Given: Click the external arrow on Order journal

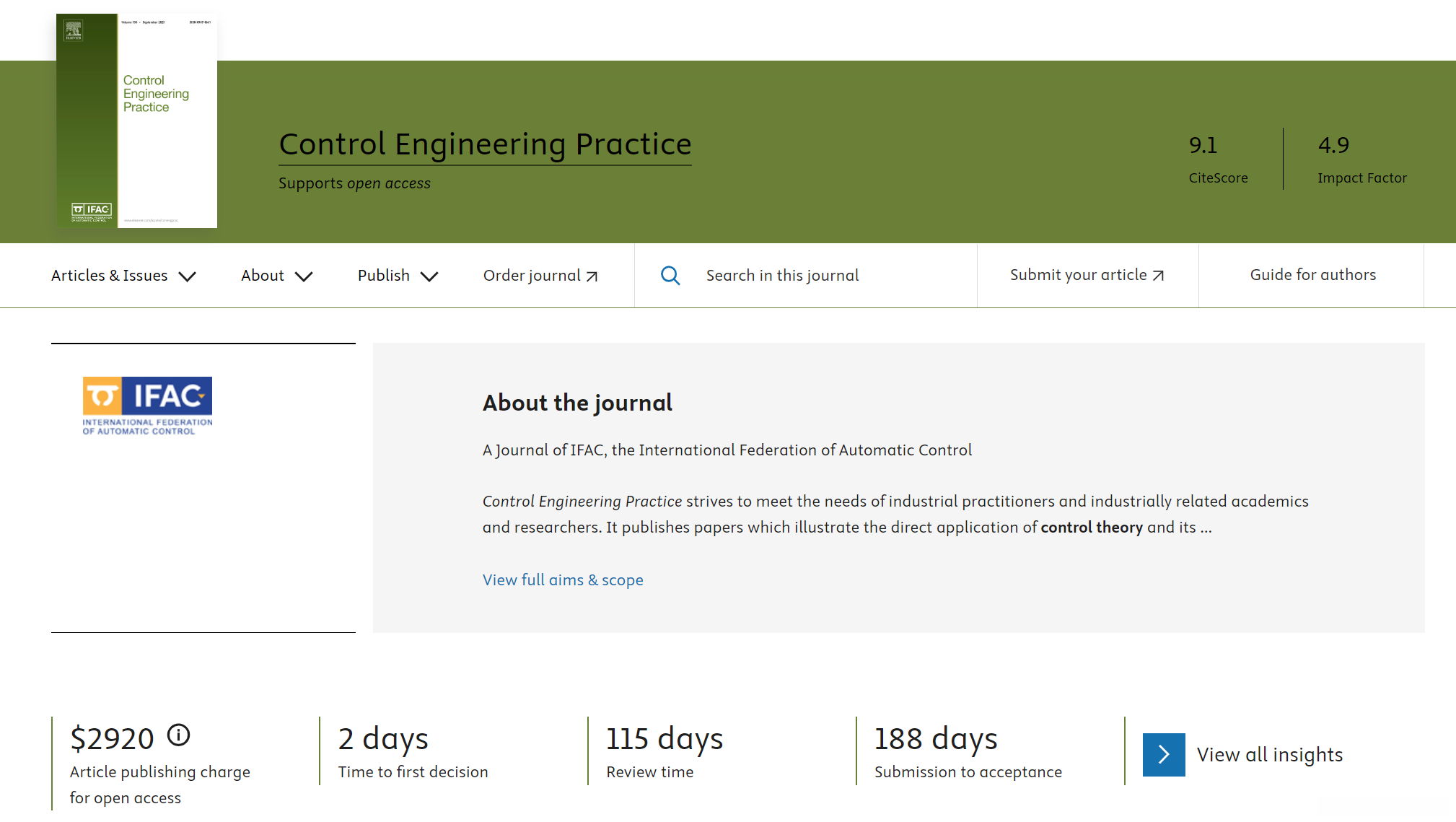Looking at the screenshot, I should [592, 276].
